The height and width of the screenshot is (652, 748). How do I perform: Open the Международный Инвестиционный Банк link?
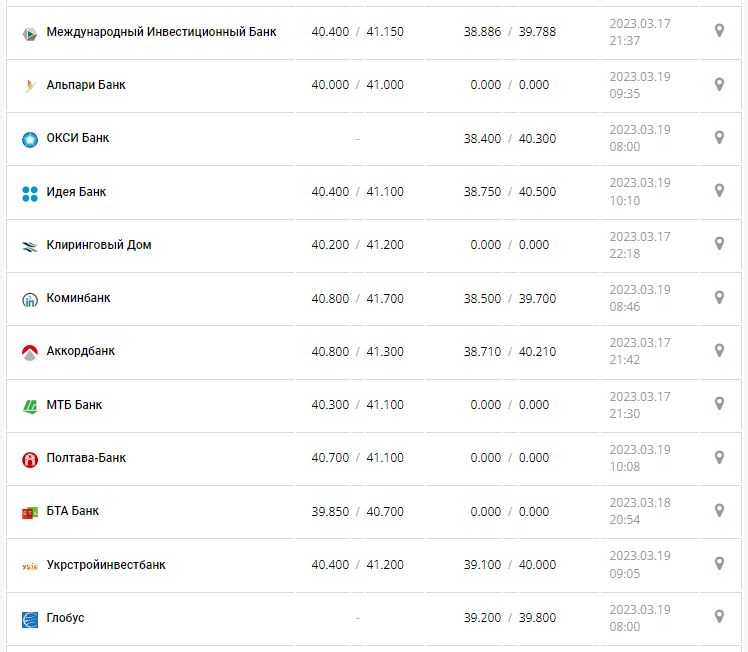161,32
